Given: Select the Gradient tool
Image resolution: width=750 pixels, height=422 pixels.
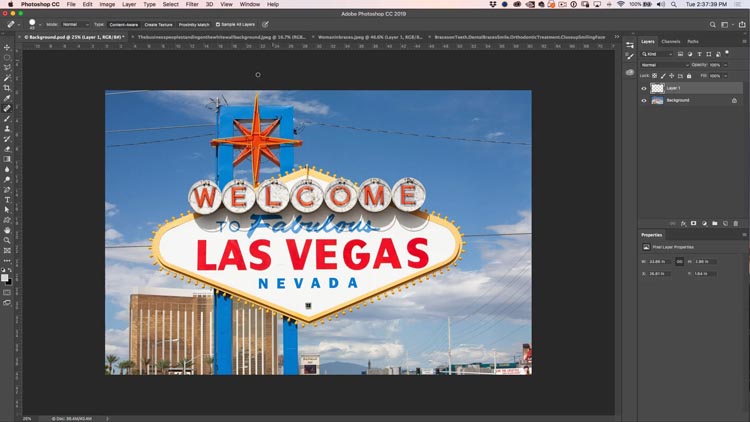Looking at the screenshot, I should click(7, 159).
